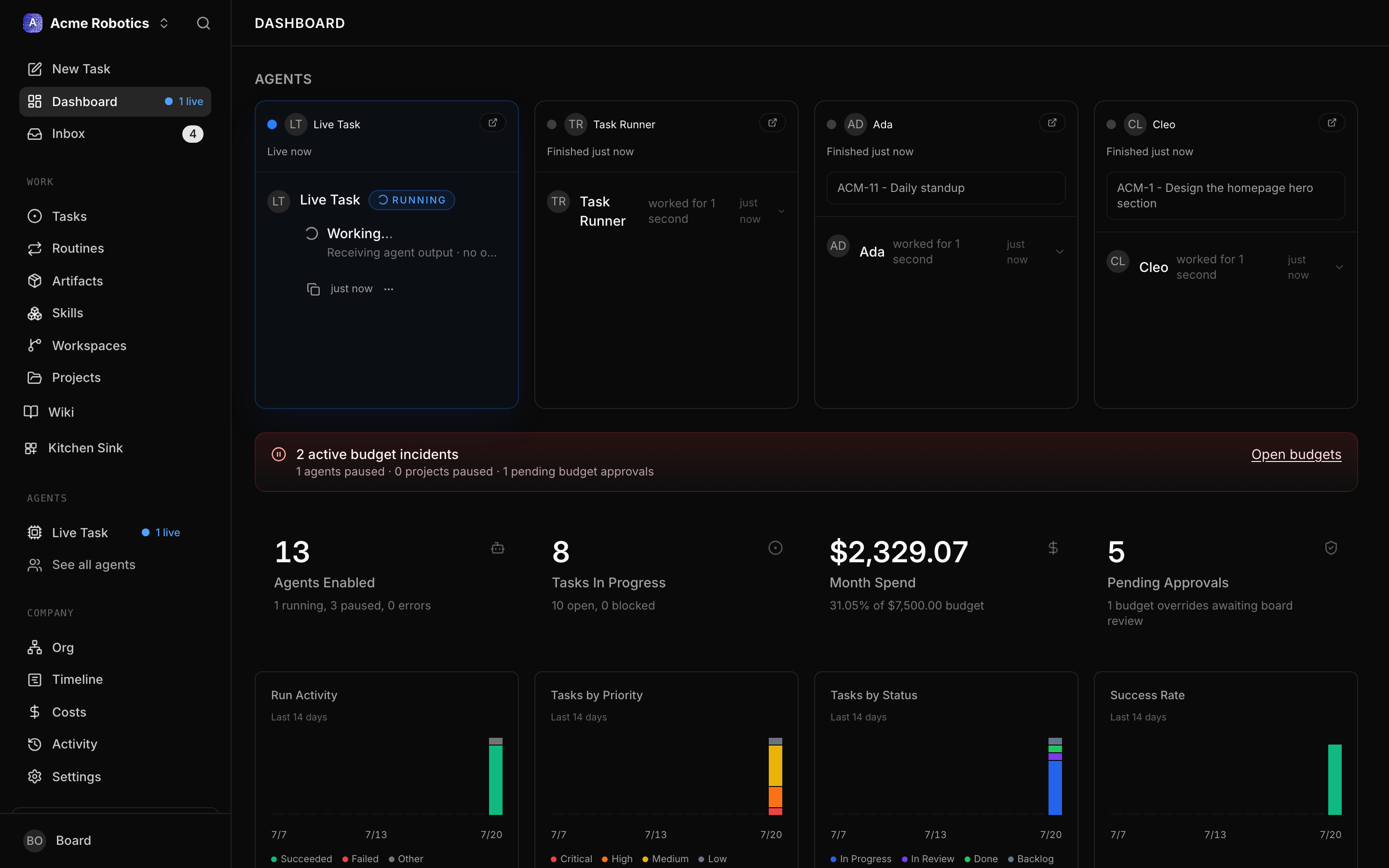
Task: Click the Acme Robotics logo avatar
Action: click(x=33, y=23)
